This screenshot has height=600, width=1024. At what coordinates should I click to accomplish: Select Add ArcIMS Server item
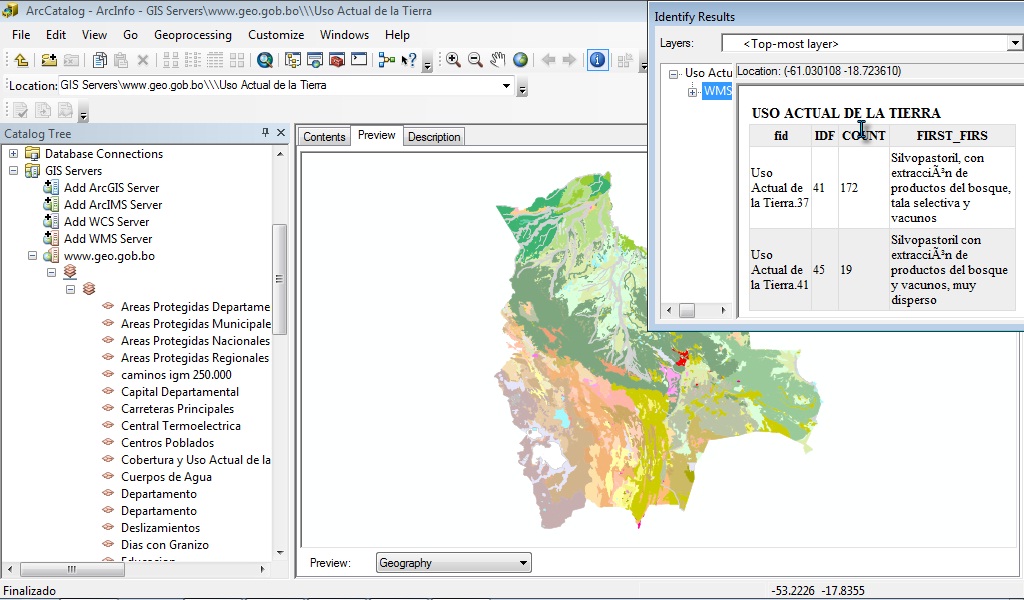click(113, 205)
